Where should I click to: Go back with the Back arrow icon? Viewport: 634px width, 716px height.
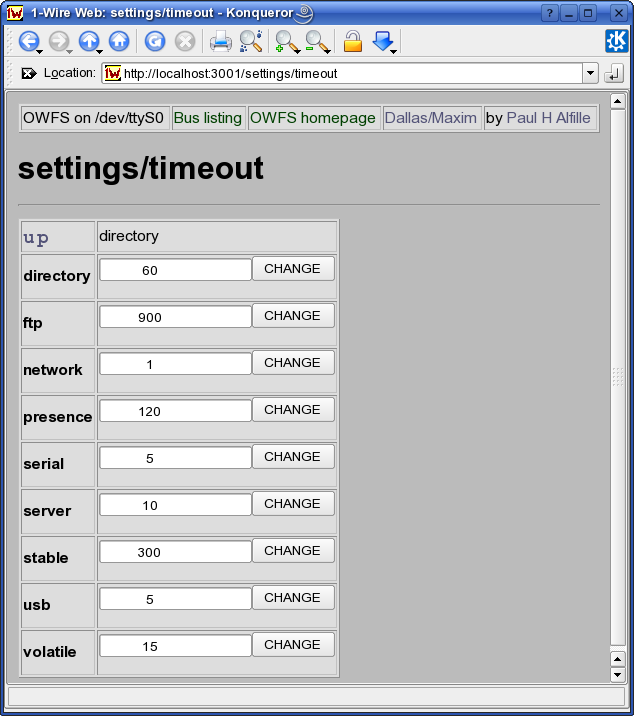pos(28,41)
